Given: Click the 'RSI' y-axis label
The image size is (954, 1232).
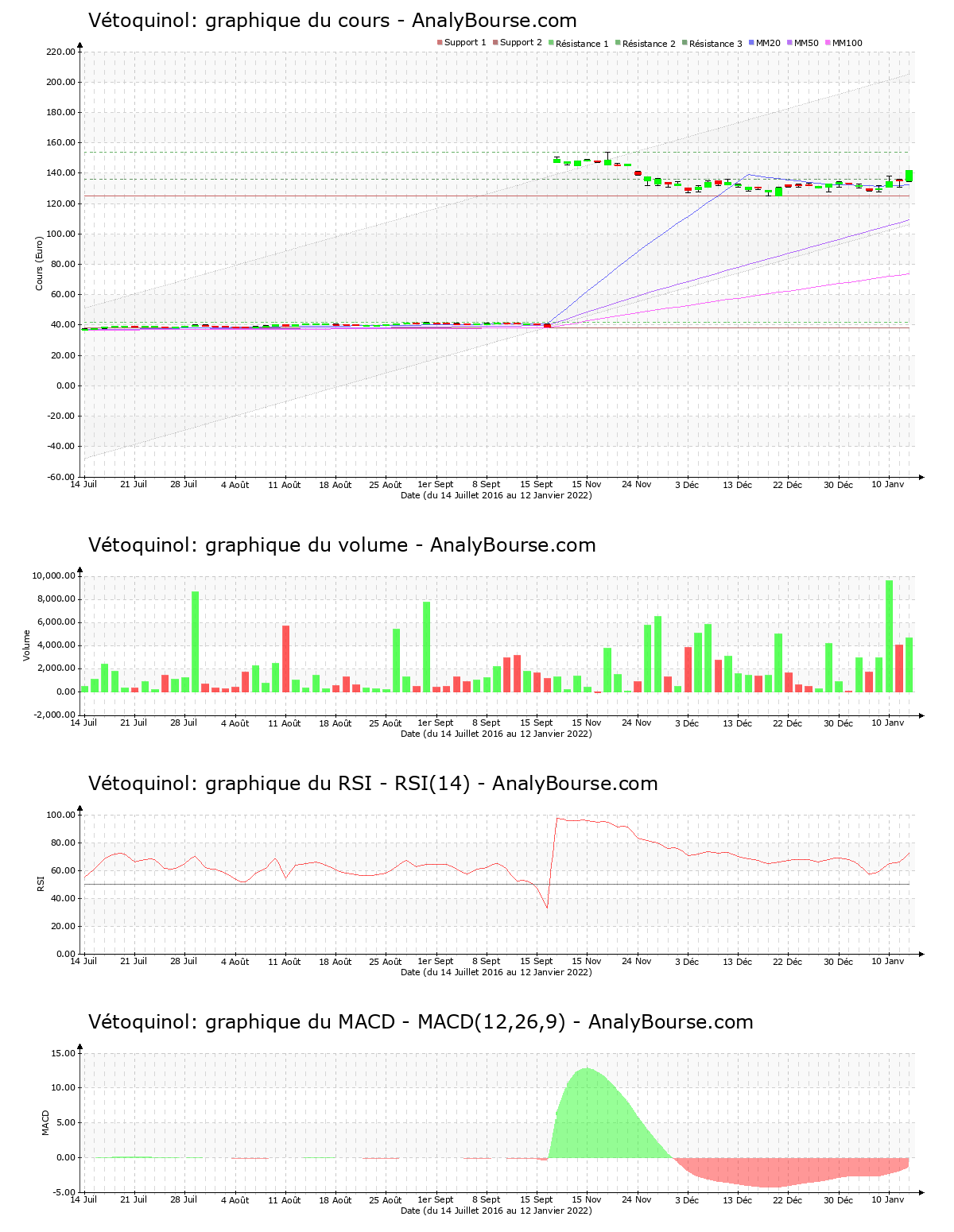Looking at the screenshot, I should click(41, 884).
